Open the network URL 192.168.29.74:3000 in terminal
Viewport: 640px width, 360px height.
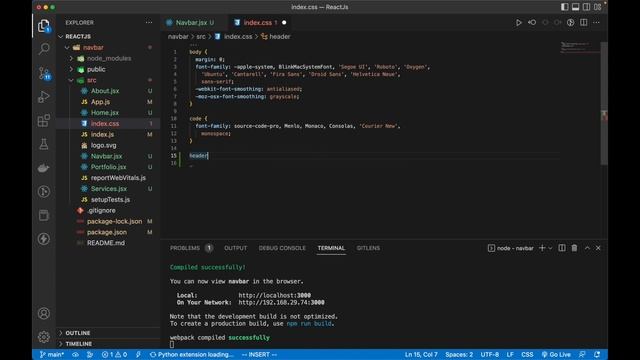[282, 302]
